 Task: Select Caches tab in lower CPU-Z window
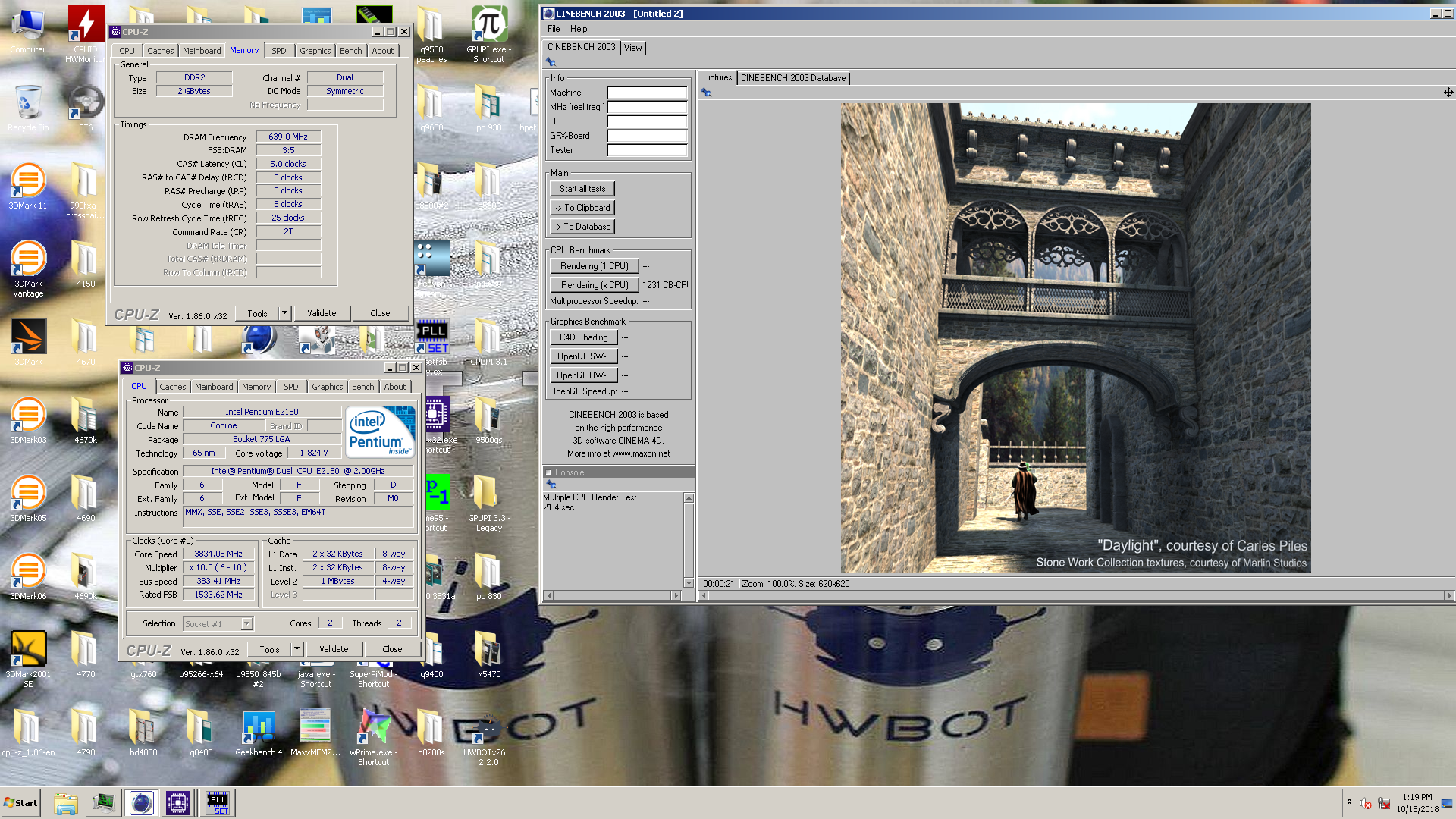click(172, 387)
